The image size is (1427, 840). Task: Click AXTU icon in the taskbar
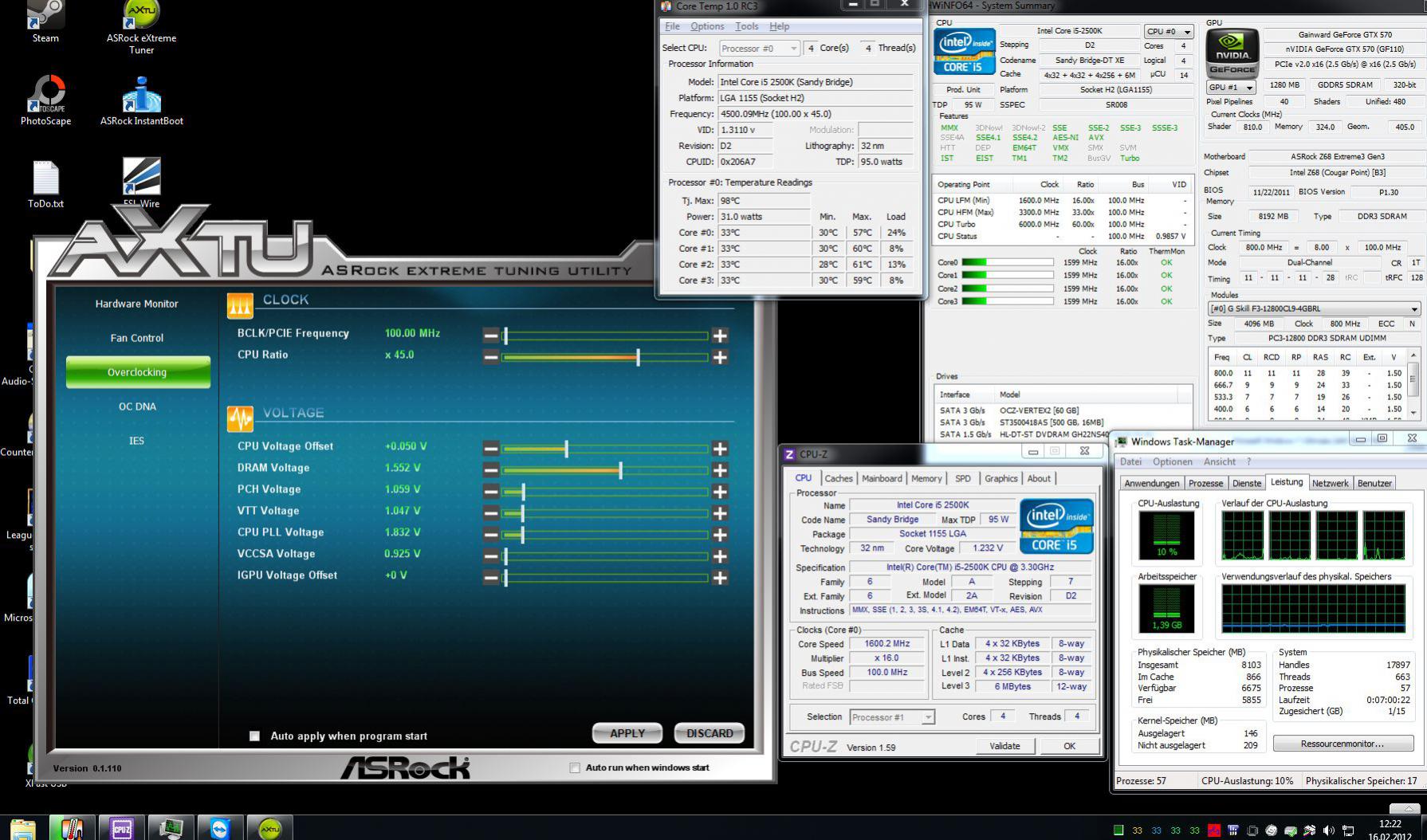click(270, 828)
